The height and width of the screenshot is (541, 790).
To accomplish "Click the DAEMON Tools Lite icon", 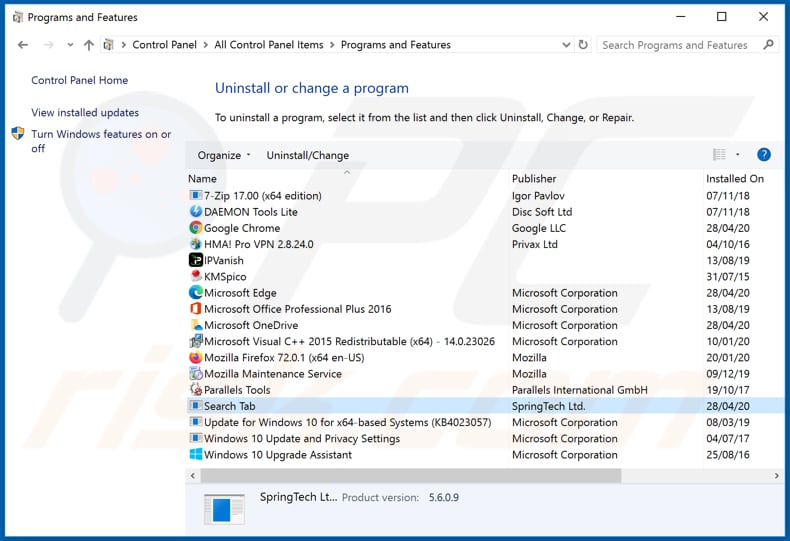I will tap(195, 212).
